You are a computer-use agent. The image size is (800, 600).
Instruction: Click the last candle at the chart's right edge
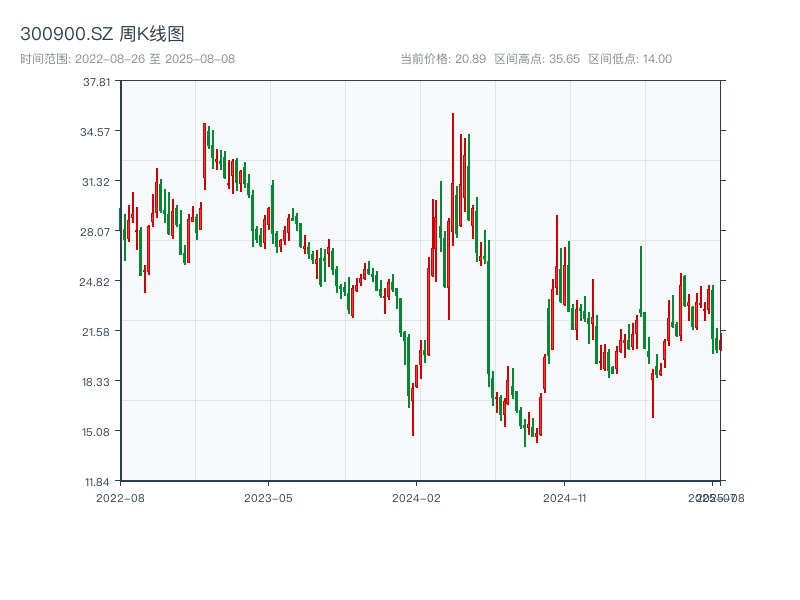pyautogui.click(x=719, y=344)
